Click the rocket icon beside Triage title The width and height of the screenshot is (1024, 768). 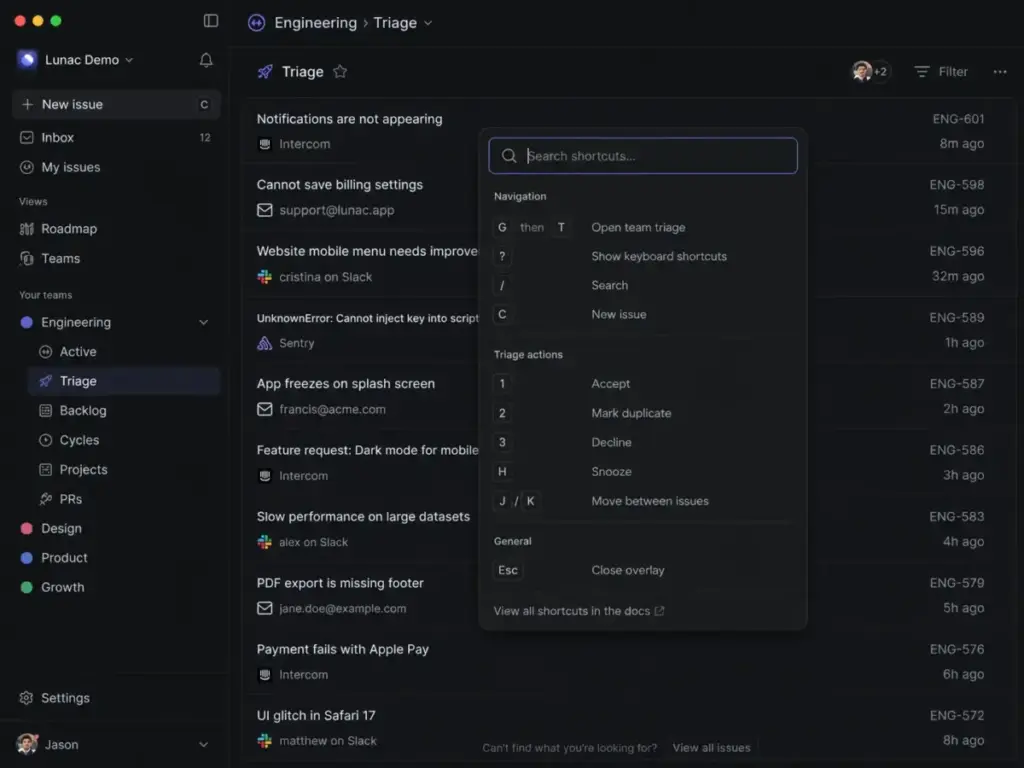coord(264,72)
